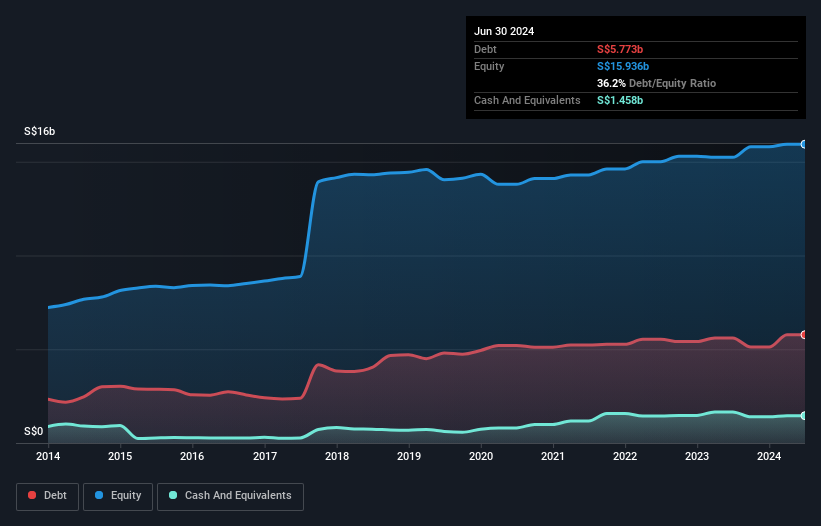Click the 36.2% Debt/Equity Ratio text
Image resolution: width=821 pixels, height=526 pixels.
[x=657, y=83]
